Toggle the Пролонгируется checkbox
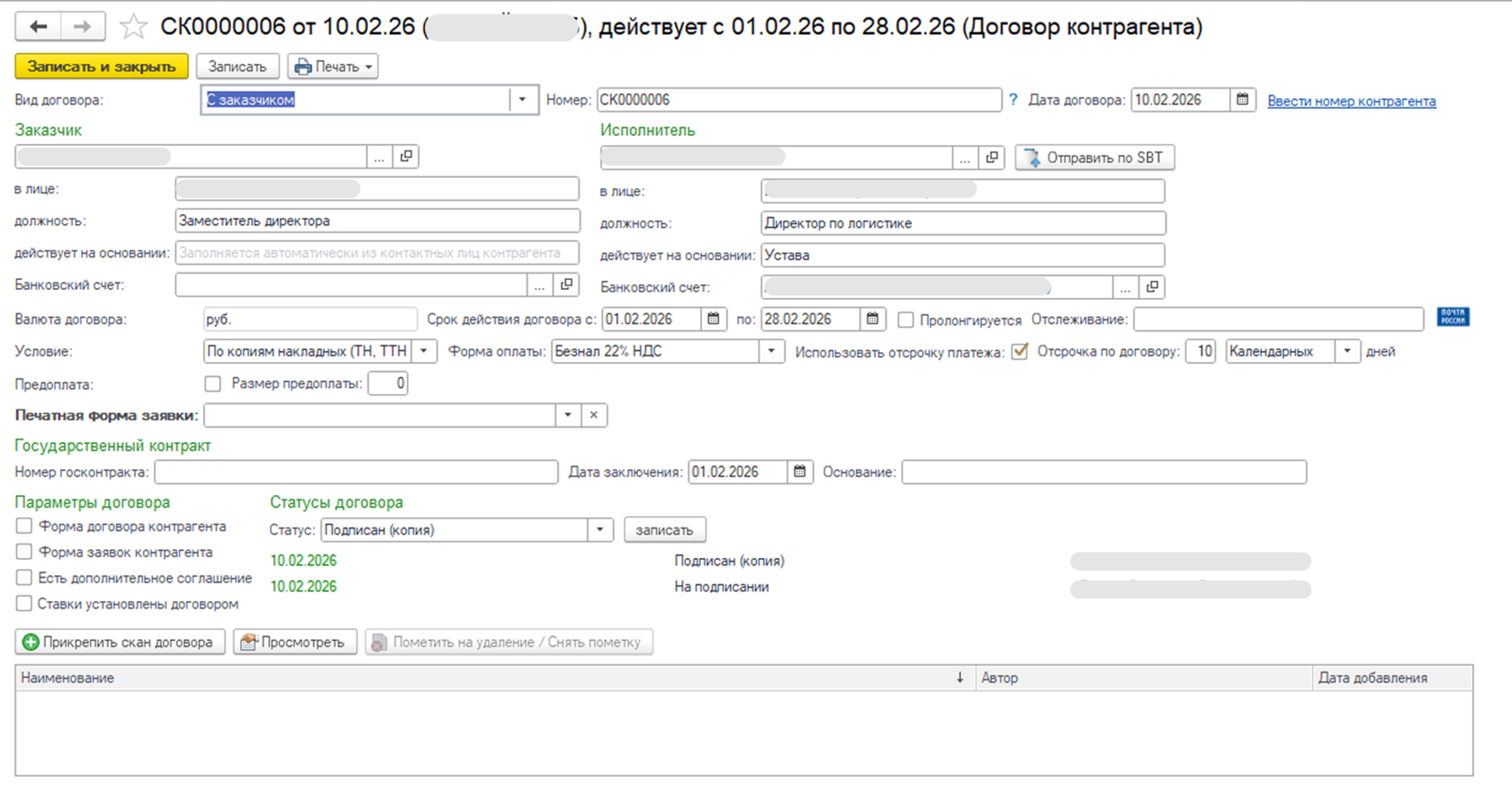1512x785 pixels. point(905,320)
